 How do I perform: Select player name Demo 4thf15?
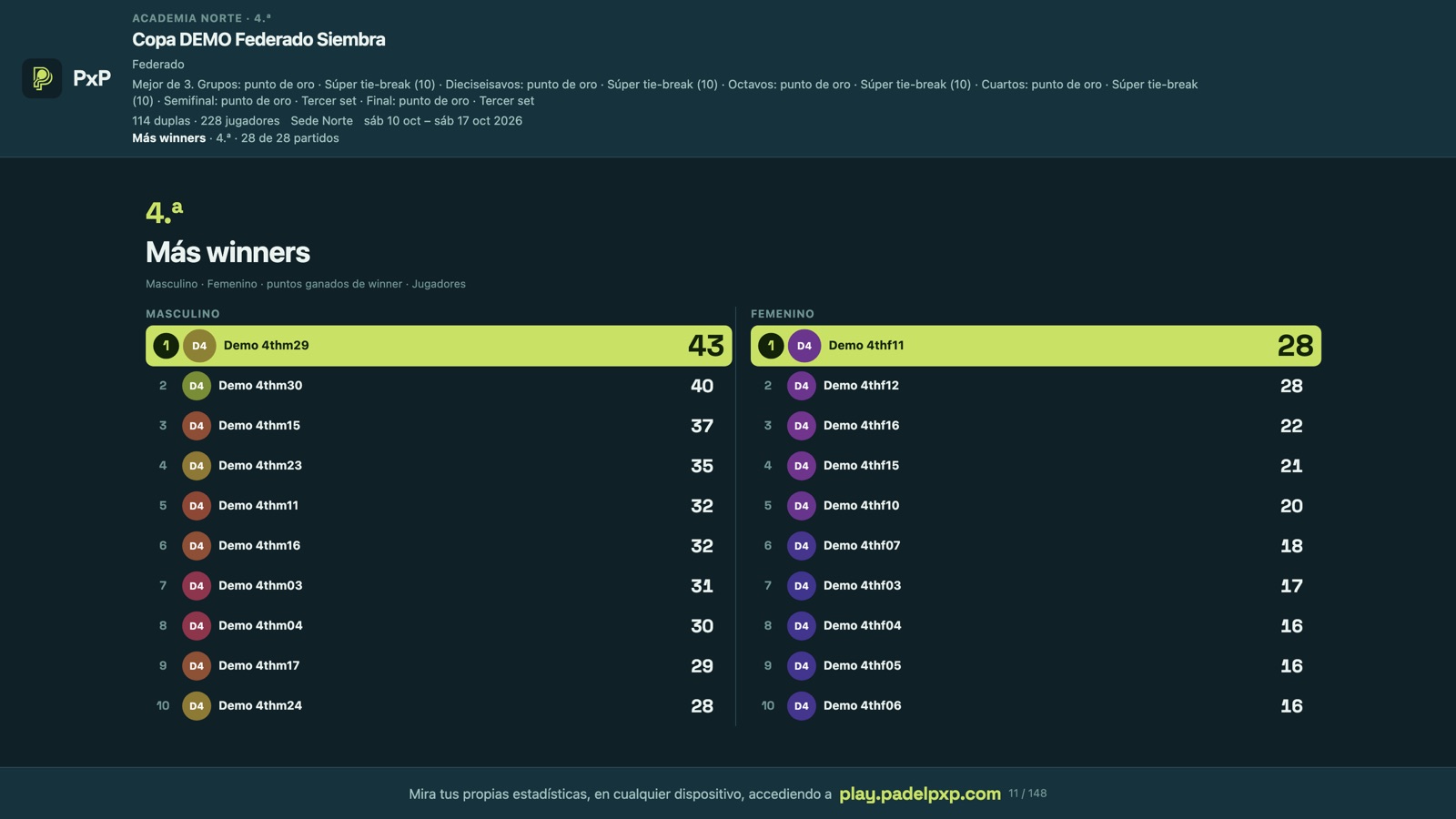tap(861, 466)
